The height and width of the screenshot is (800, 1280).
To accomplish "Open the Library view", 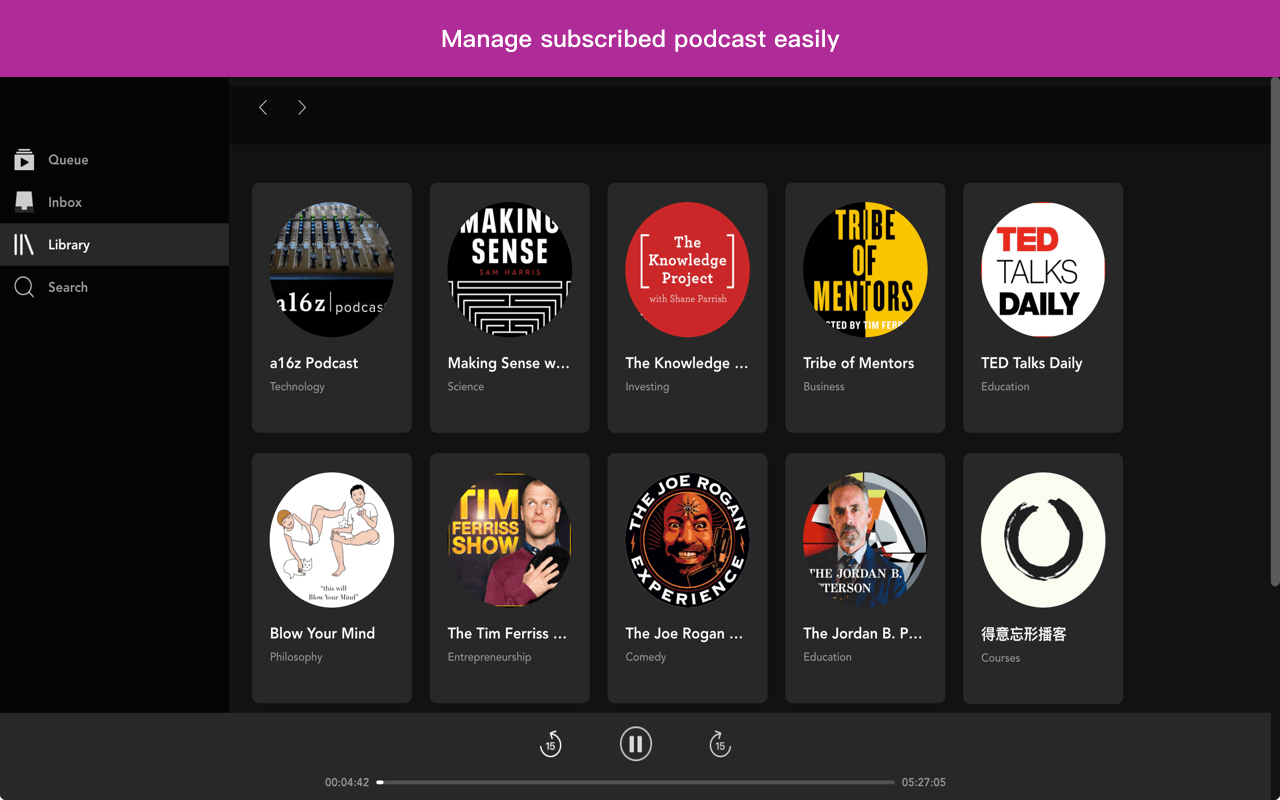I will coord(68,244).
